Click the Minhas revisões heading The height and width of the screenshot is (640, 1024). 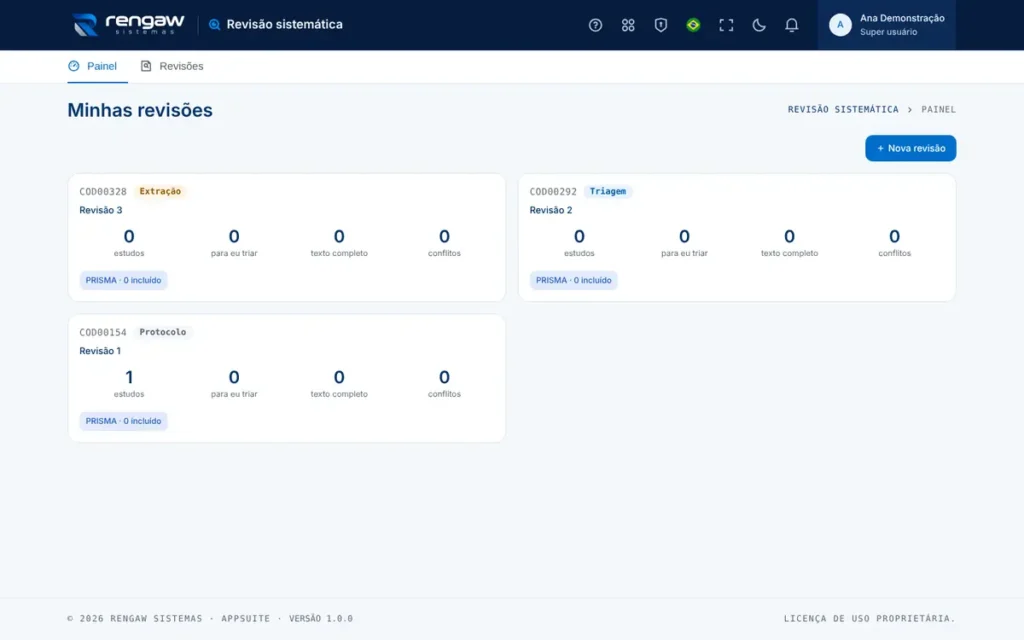coord(140,110)
